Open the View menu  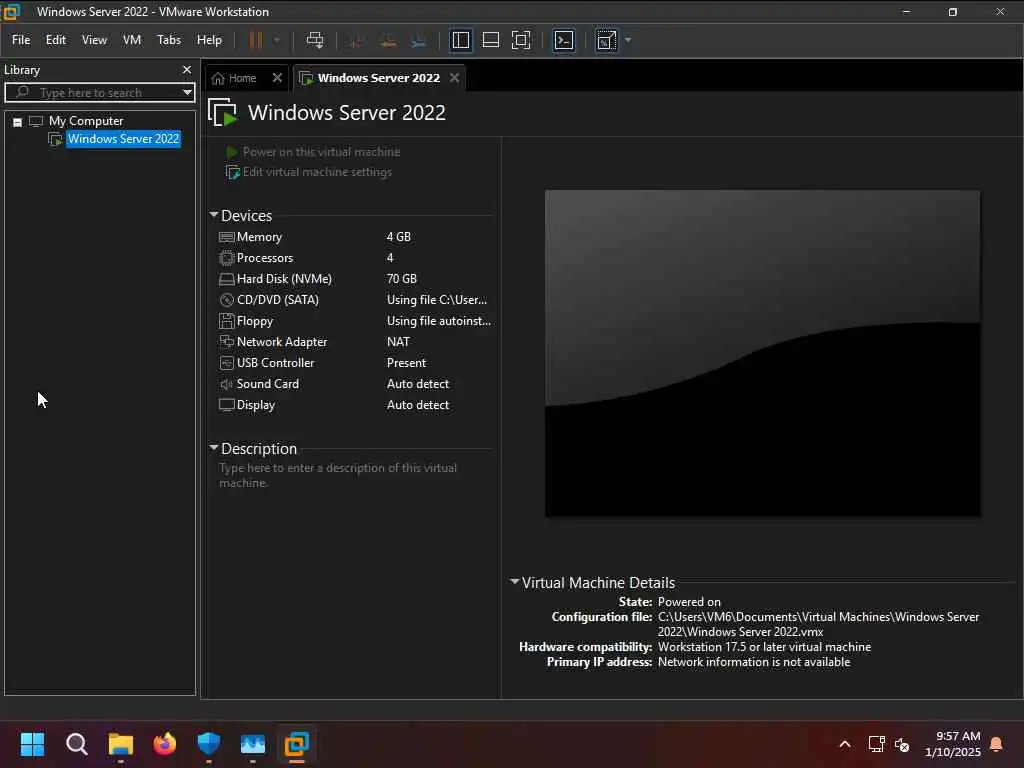tap(94, 40)
